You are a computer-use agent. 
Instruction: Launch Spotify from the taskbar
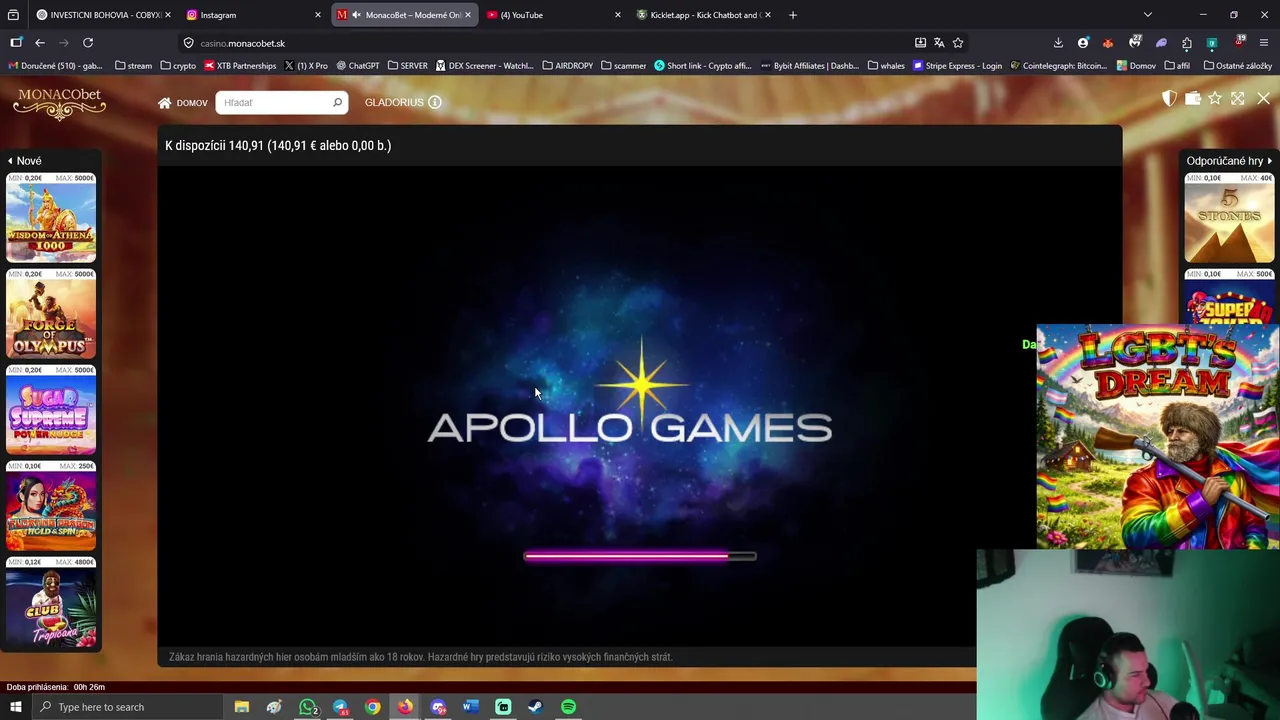[568, 707]
